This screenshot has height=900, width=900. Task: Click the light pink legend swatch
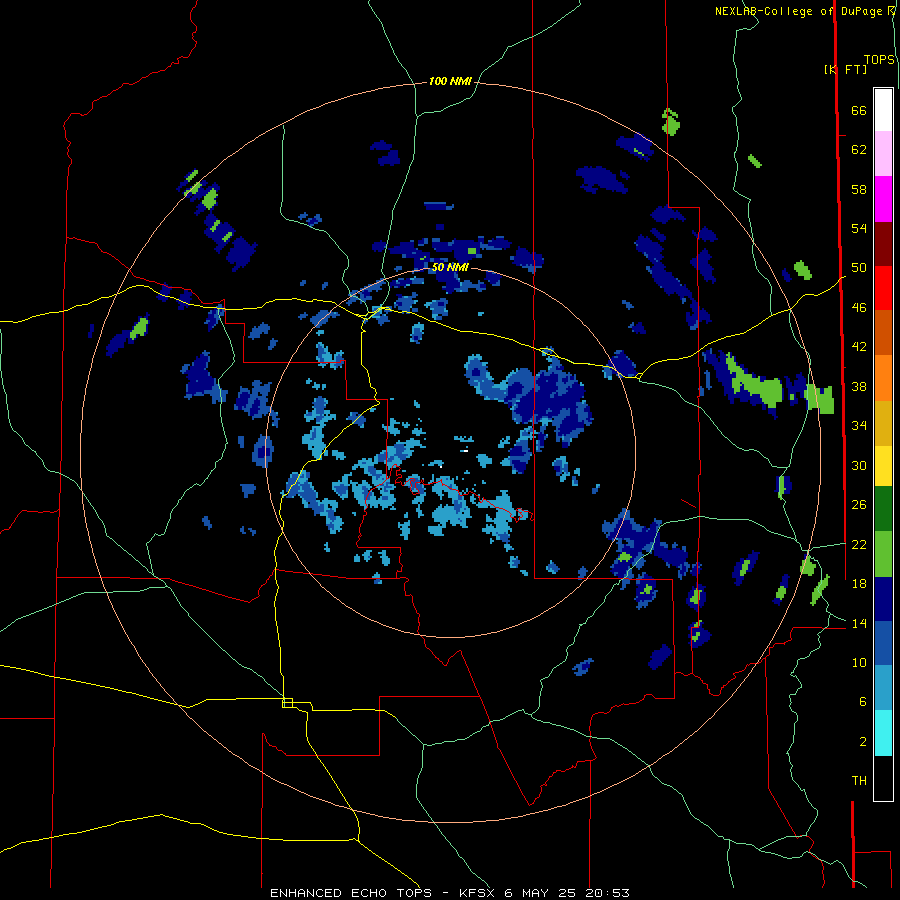(x=883, y=153)
